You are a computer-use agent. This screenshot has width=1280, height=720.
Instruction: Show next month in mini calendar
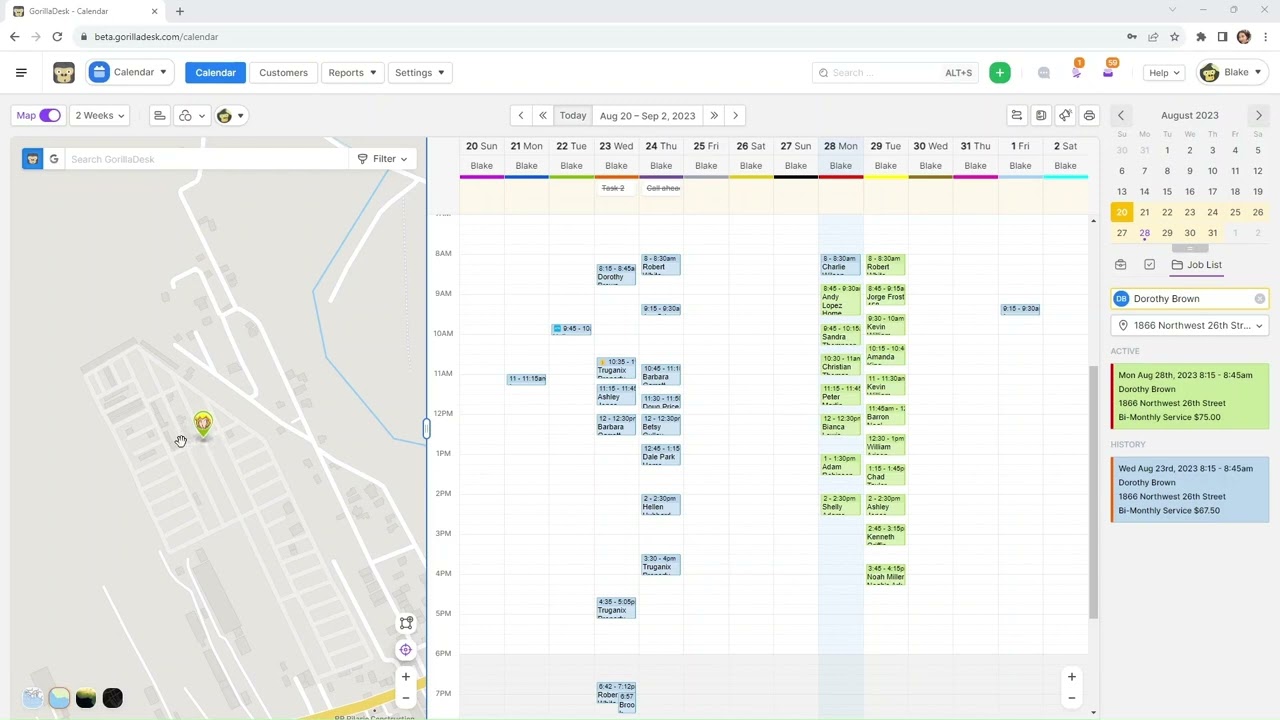click(x=1258, y=115)
